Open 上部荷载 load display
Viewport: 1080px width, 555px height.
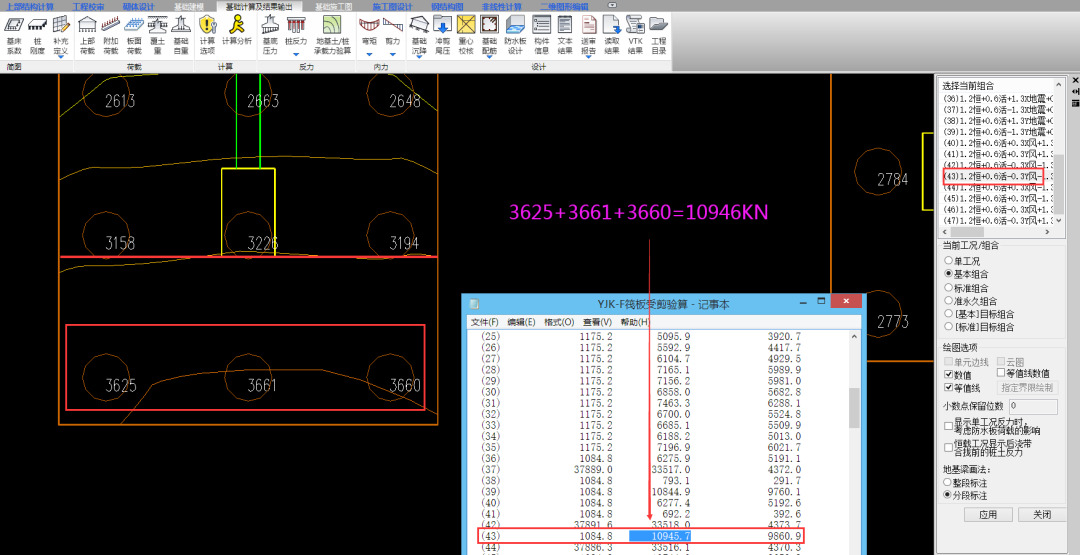click(87, 36)
